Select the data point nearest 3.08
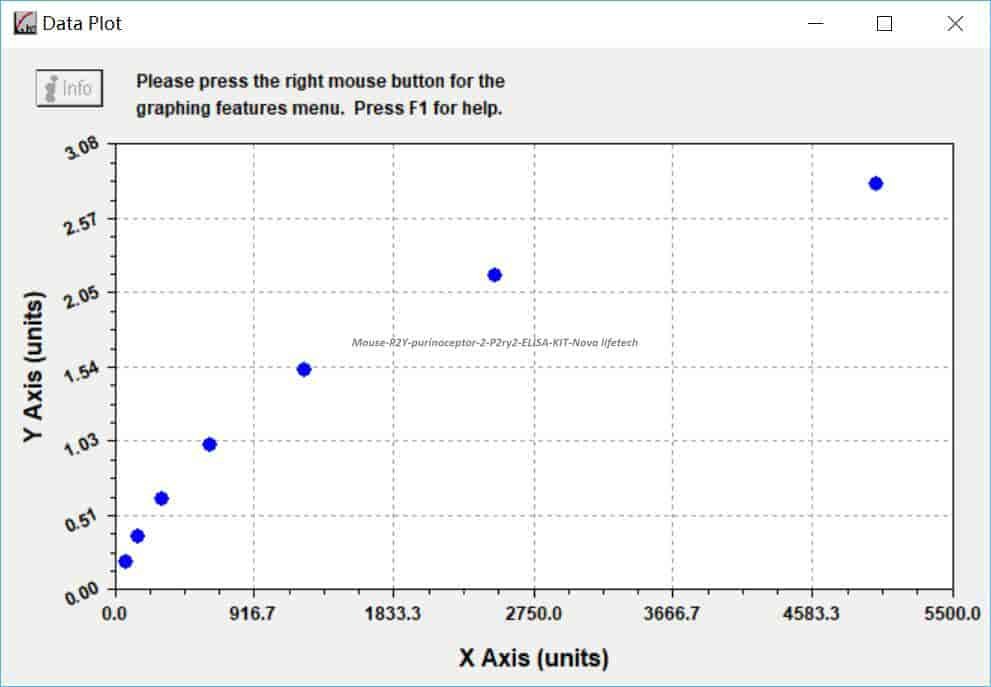The image size is (991, 687). pos(875,183)
